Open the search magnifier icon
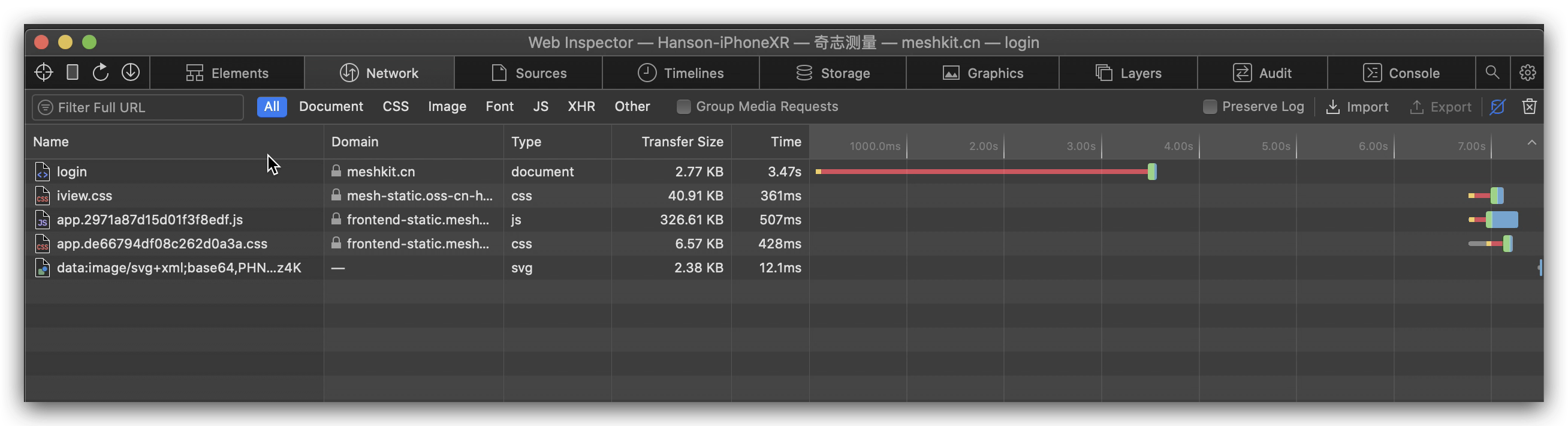 (x=1492, y=73)
